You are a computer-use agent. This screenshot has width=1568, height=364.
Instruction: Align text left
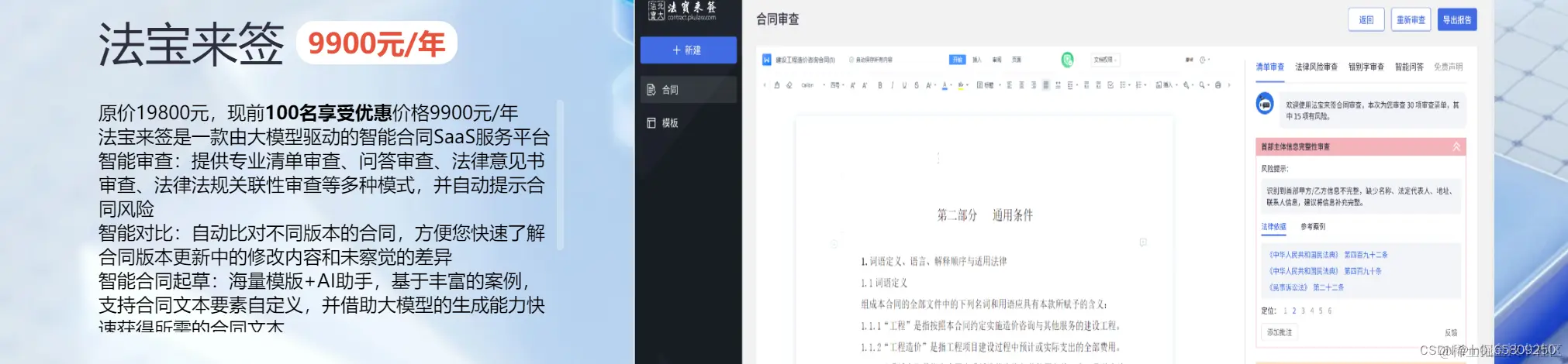tap(1009, 85)
